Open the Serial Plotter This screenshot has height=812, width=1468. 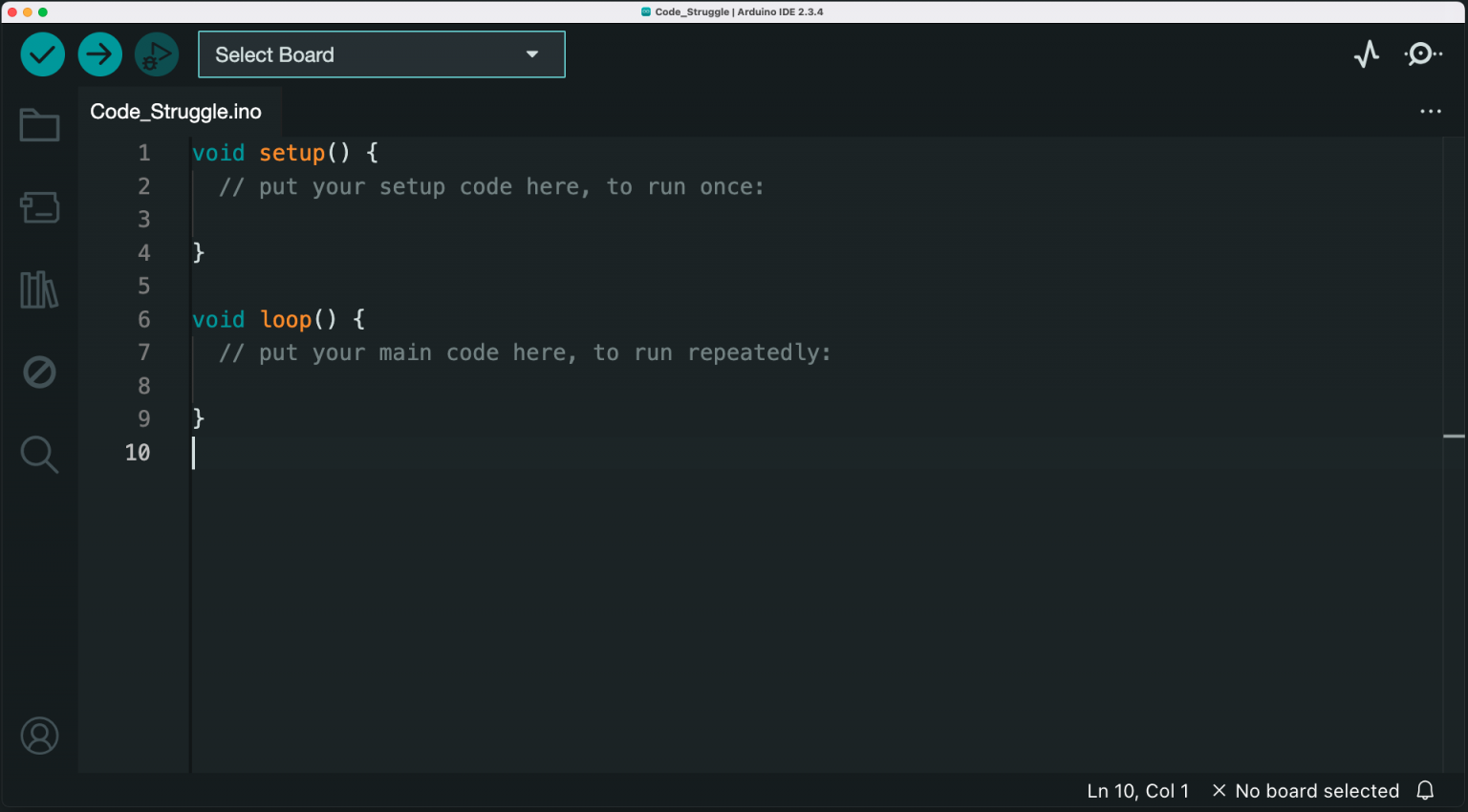tap(1367, 54)
